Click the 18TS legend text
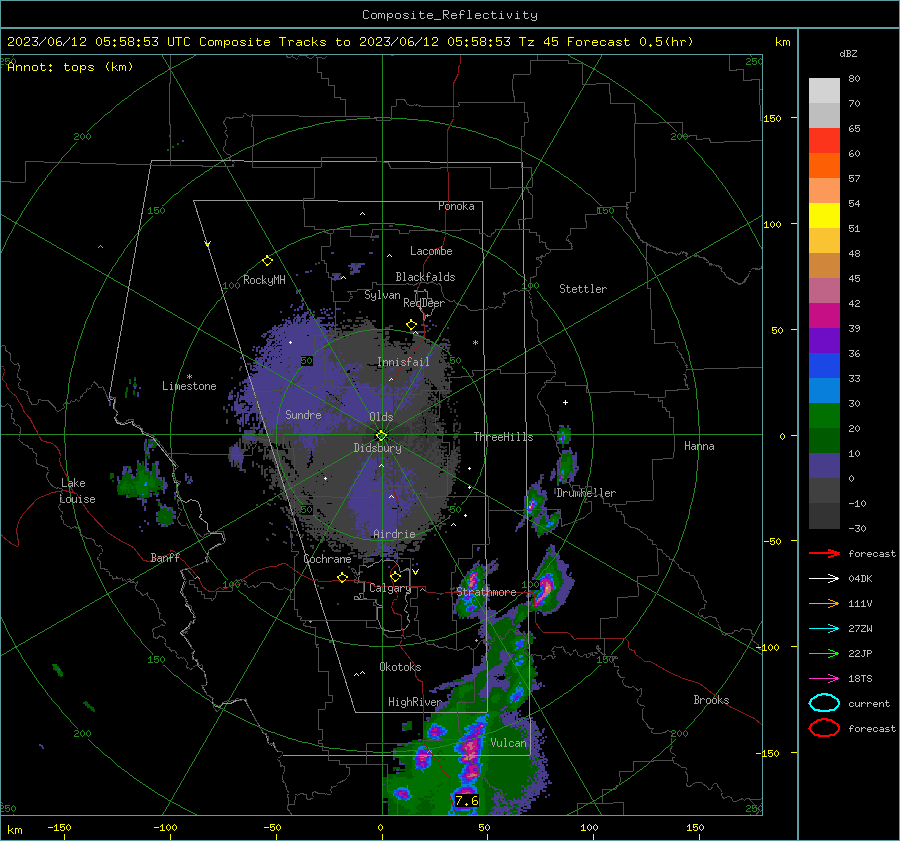The height and width of the screenshot is (841, 900). (x=860, y=679)
